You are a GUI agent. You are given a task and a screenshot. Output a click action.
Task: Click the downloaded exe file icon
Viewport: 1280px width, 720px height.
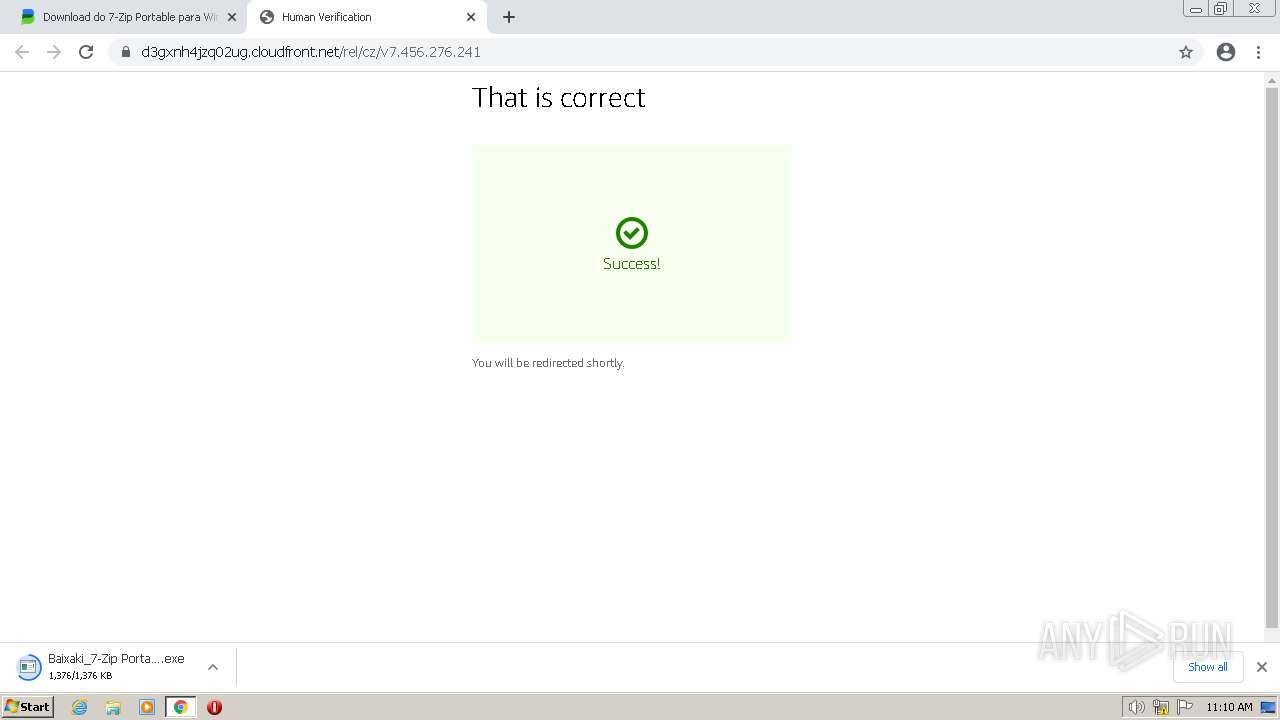29,666
